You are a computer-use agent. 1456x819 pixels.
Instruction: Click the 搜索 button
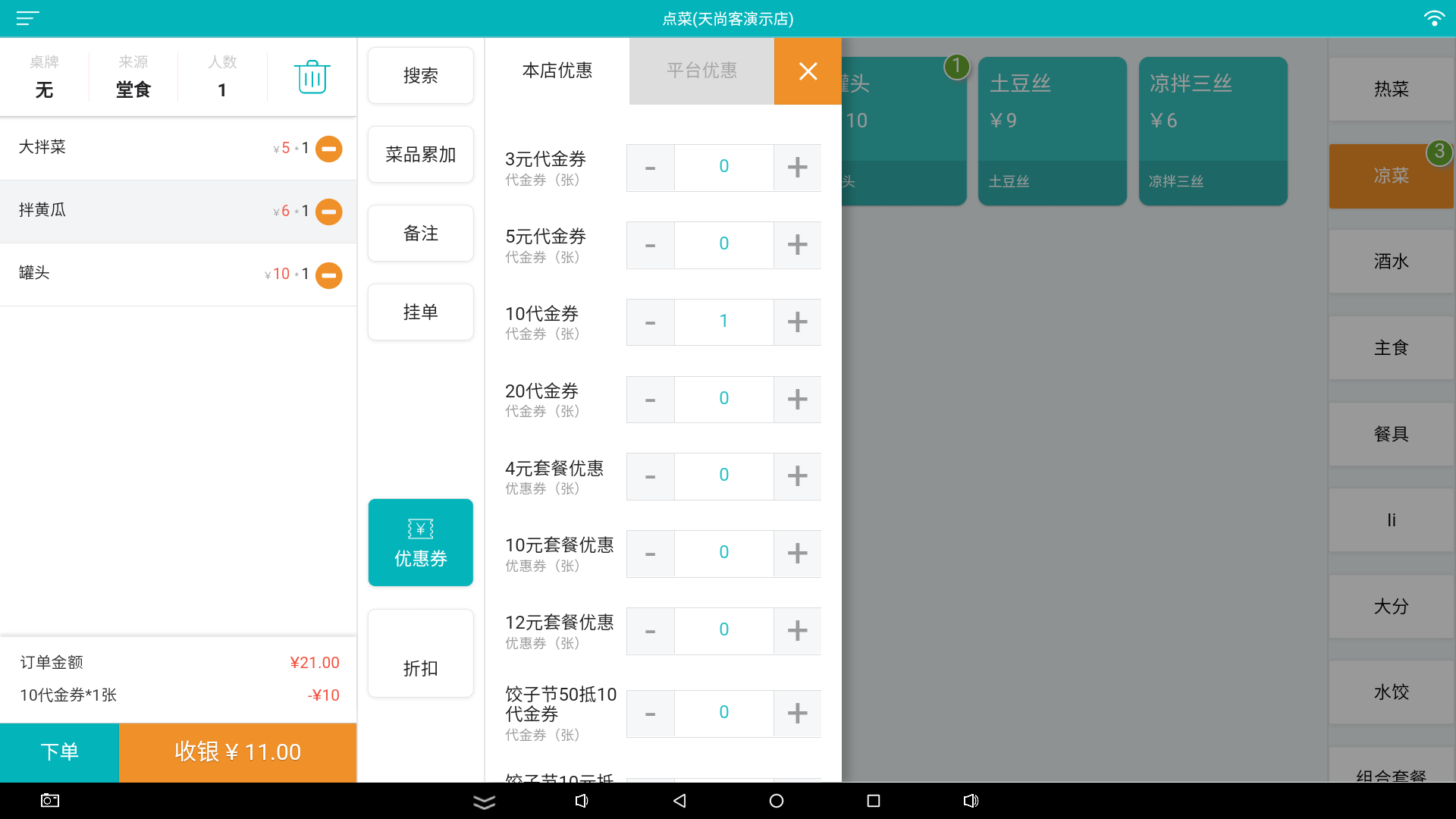coord(421,76)
